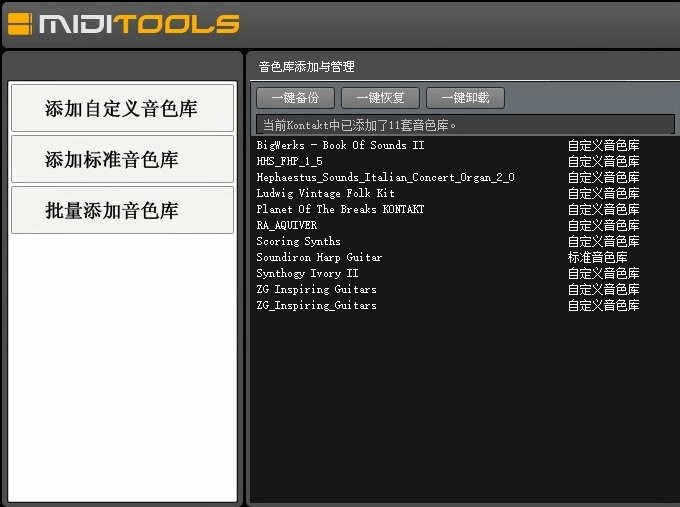Open 添加自定义音色库 button
This screenshot has height=507, width=680.
tap(122, 108)
